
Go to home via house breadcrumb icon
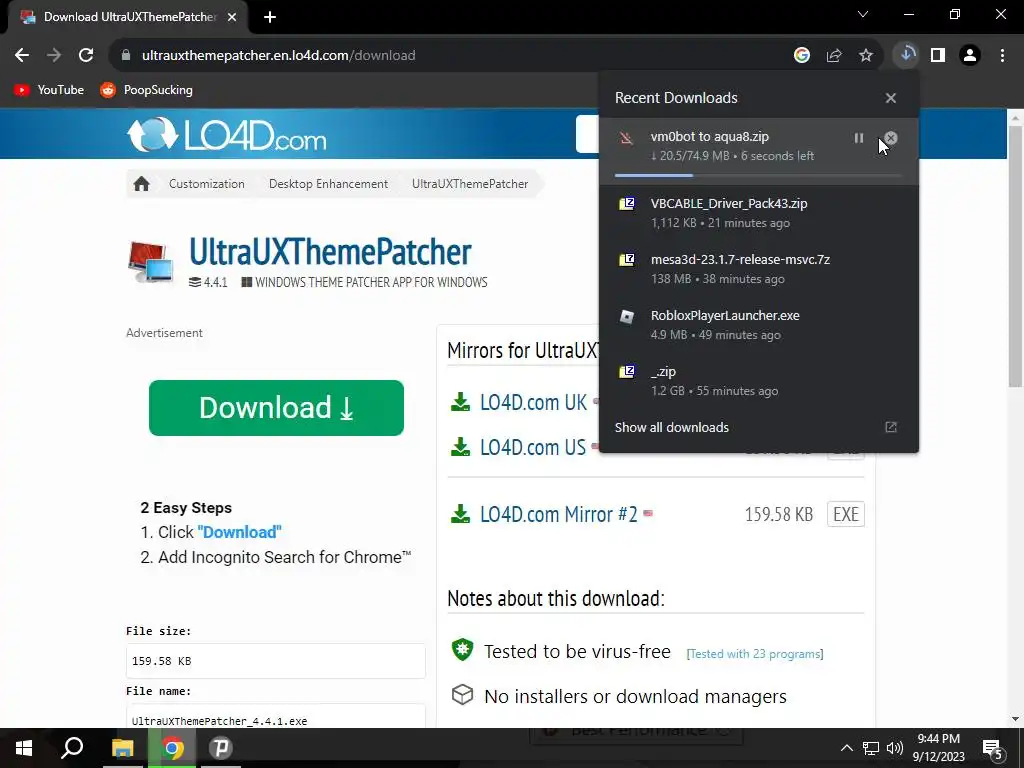pos(142,184)
